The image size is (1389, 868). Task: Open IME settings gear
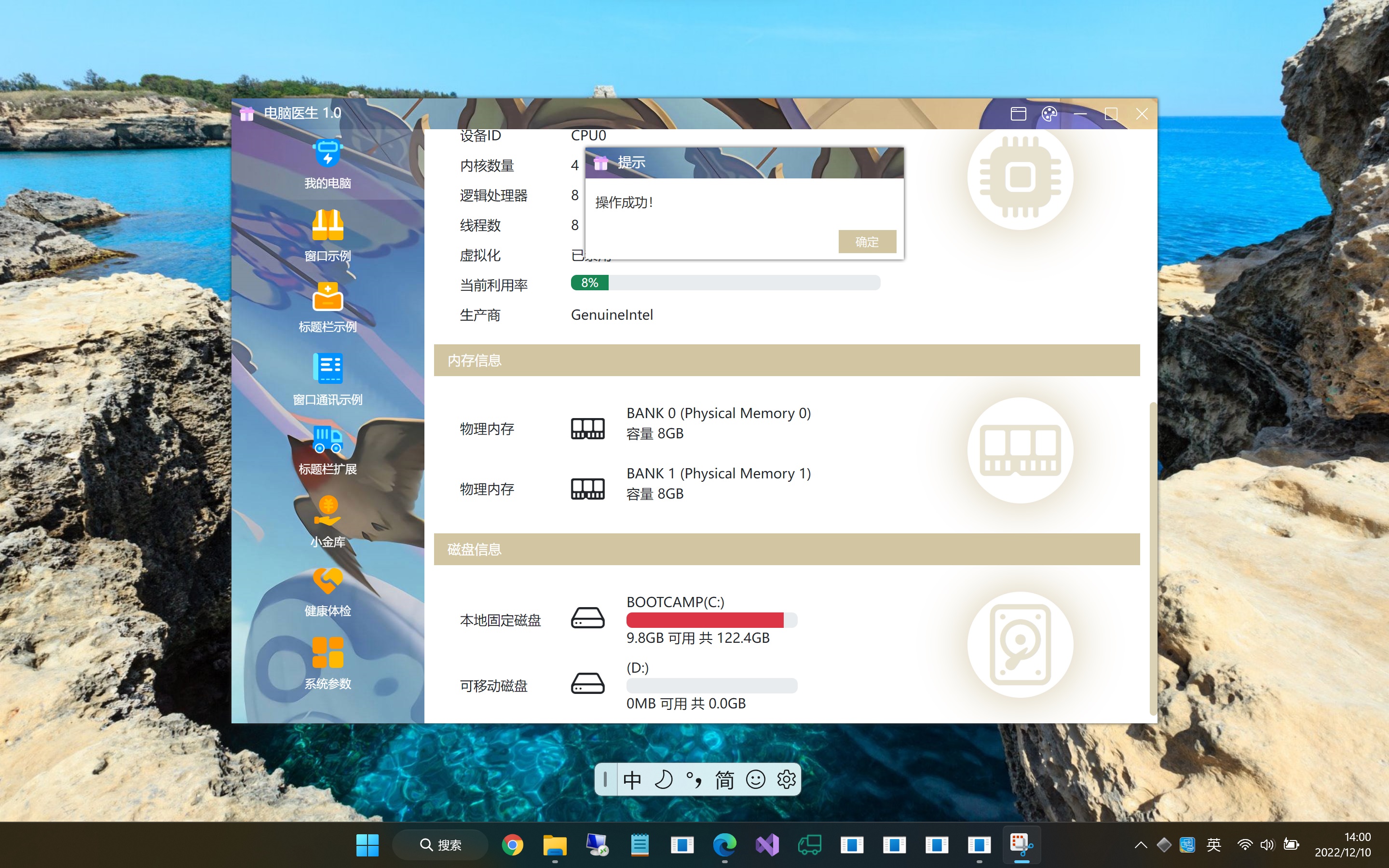click(x=786, y=780)
